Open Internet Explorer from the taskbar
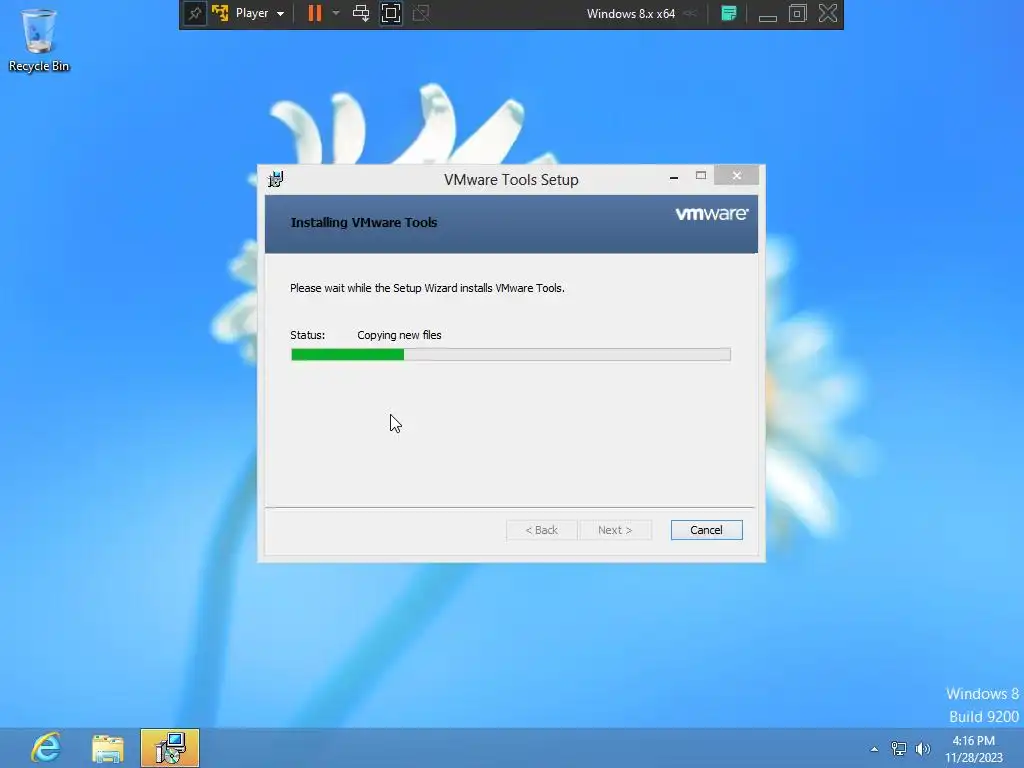The width and height of the screenshot is (1024, 768). coord(46,748)
